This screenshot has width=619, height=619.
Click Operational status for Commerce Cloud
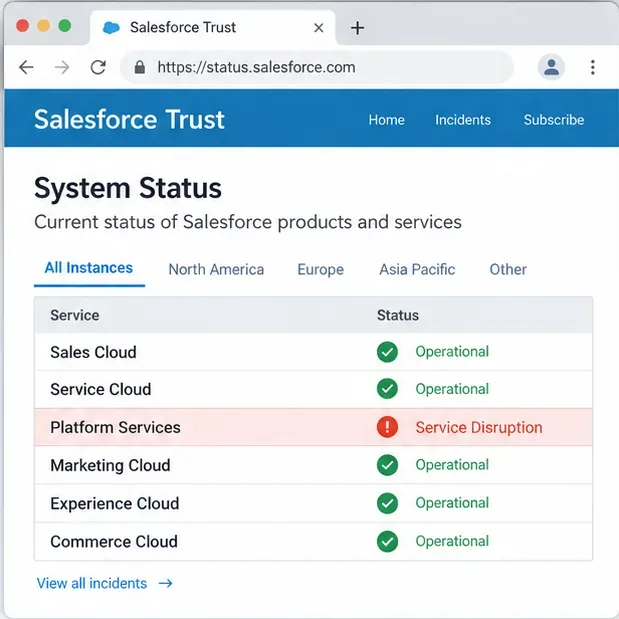point(452,541)
